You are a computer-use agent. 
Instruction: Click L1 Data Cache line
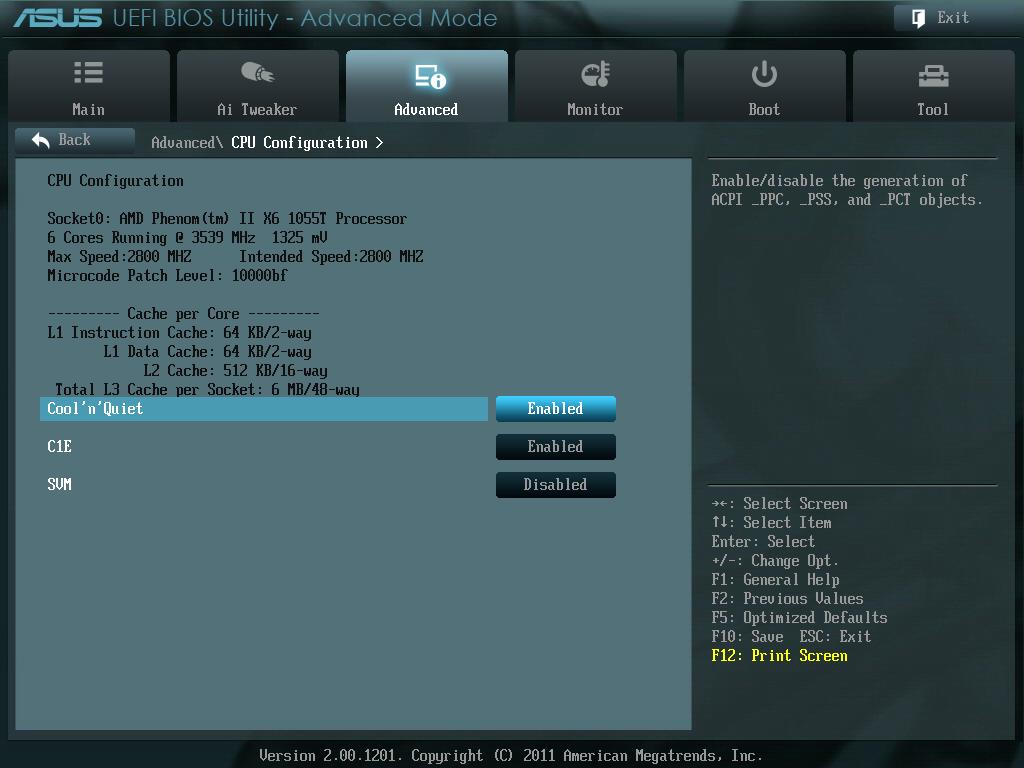tap(207, 351)
